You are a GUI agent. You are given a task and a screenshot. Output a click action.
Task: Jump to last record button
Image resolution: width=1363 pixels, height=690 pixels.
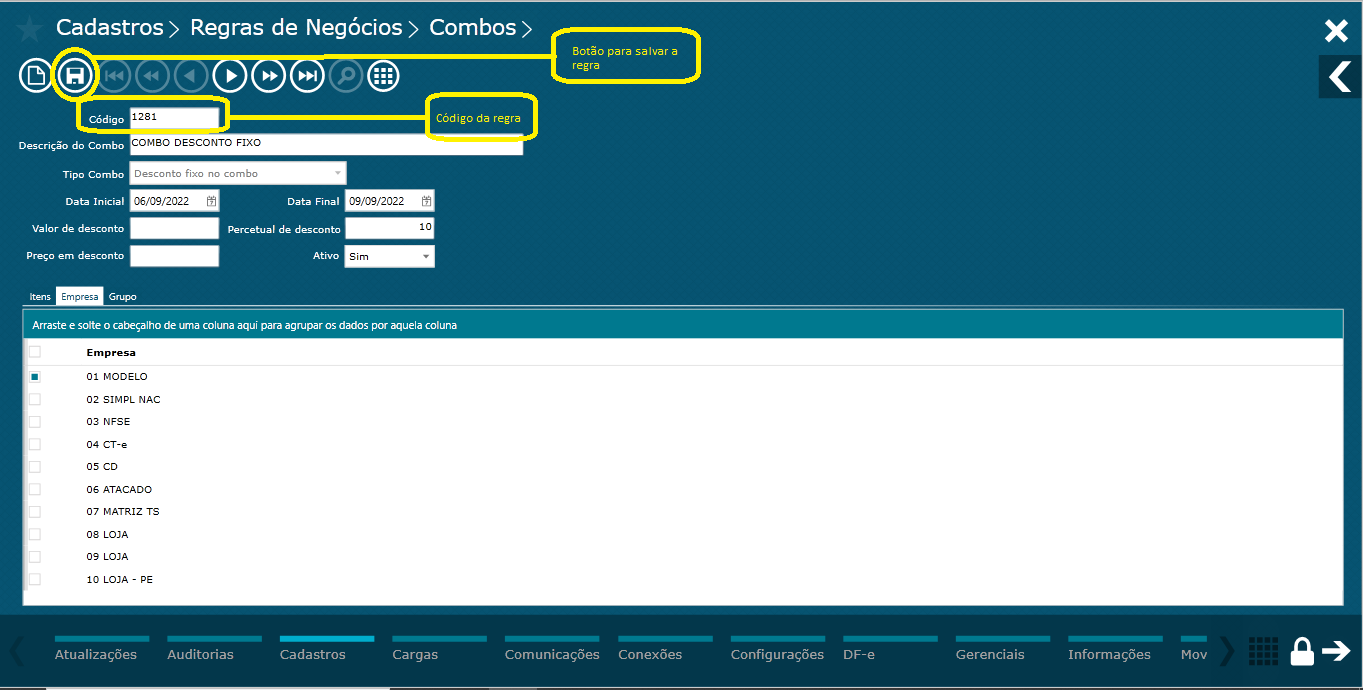307,76
